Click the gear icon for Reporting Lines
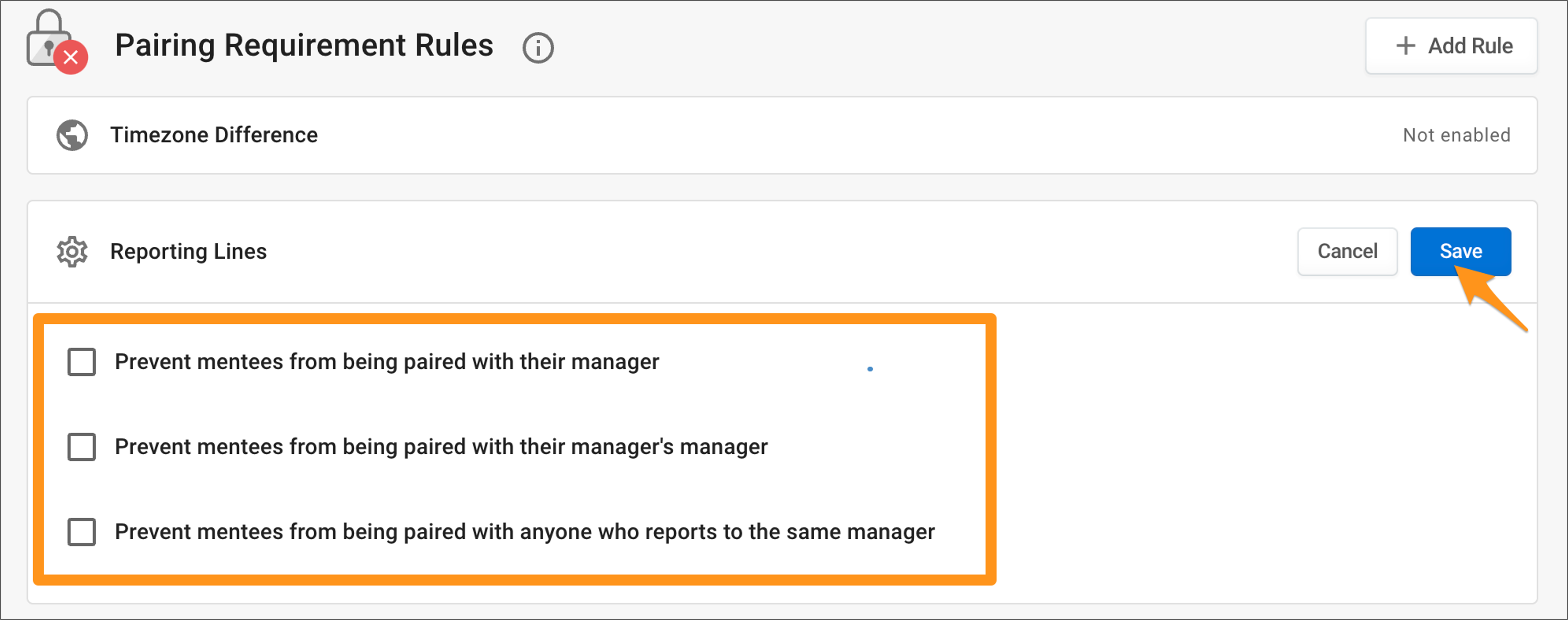 [72, 251]
